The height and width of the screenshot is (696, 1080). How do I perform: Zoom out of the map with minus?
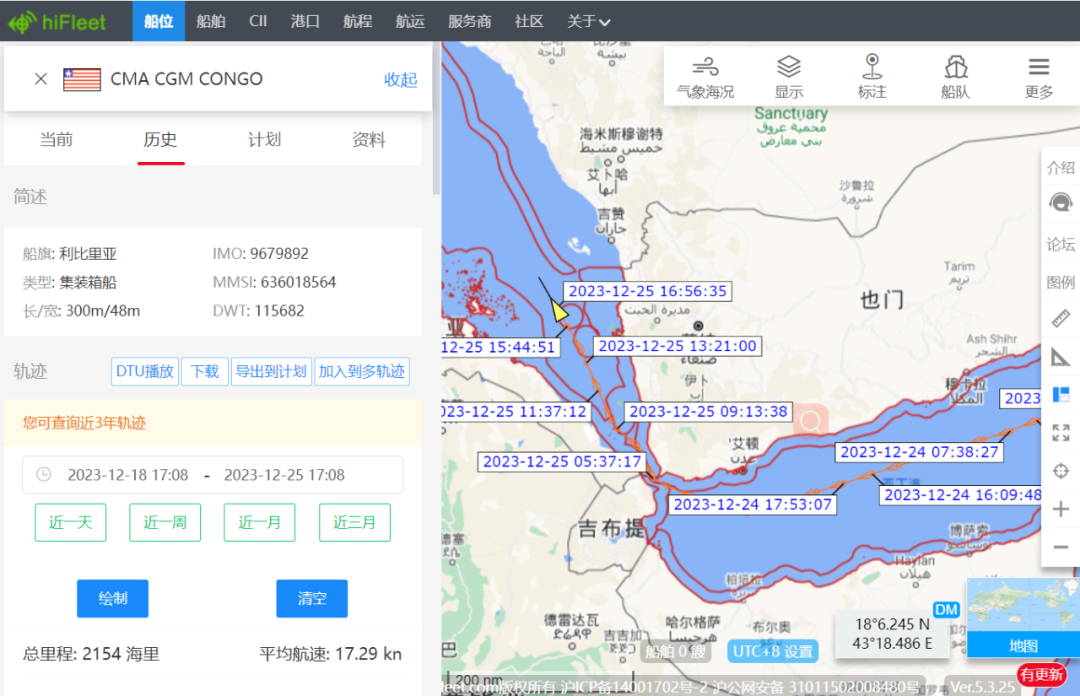click(1061, 547)
